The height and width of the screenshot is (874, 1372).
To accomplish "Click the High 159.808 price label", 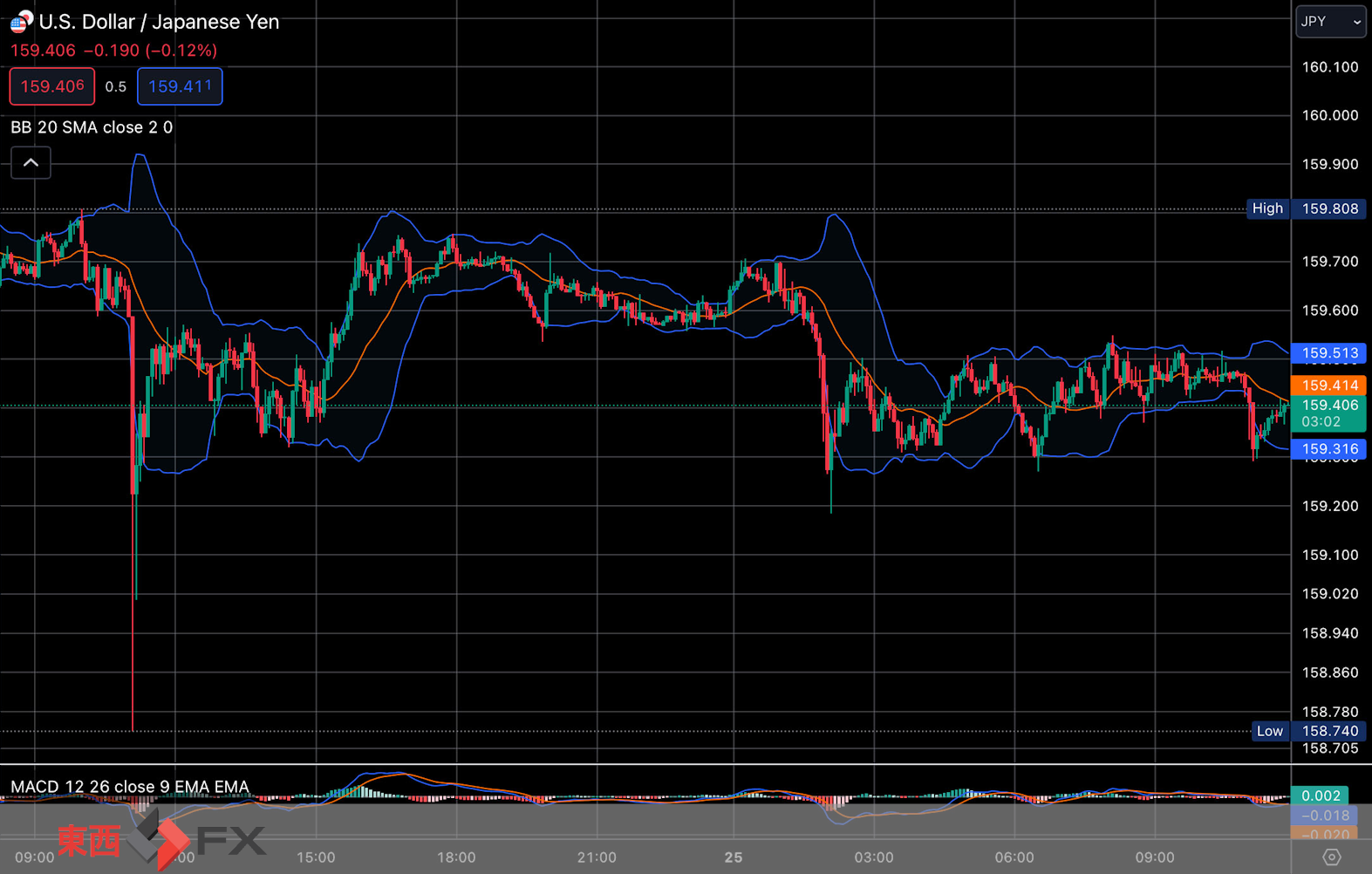I will coord(1307,208).
